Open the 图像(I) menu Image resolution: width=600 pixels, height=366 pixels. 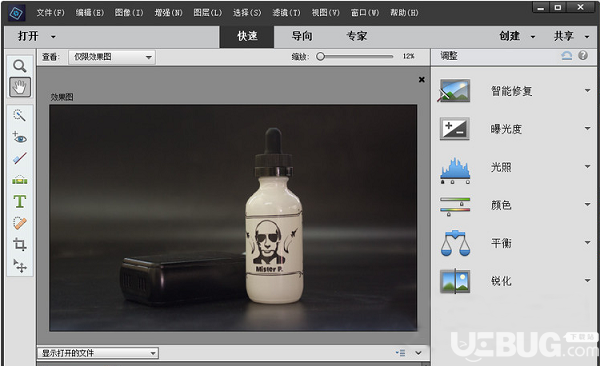pos(129,13)
